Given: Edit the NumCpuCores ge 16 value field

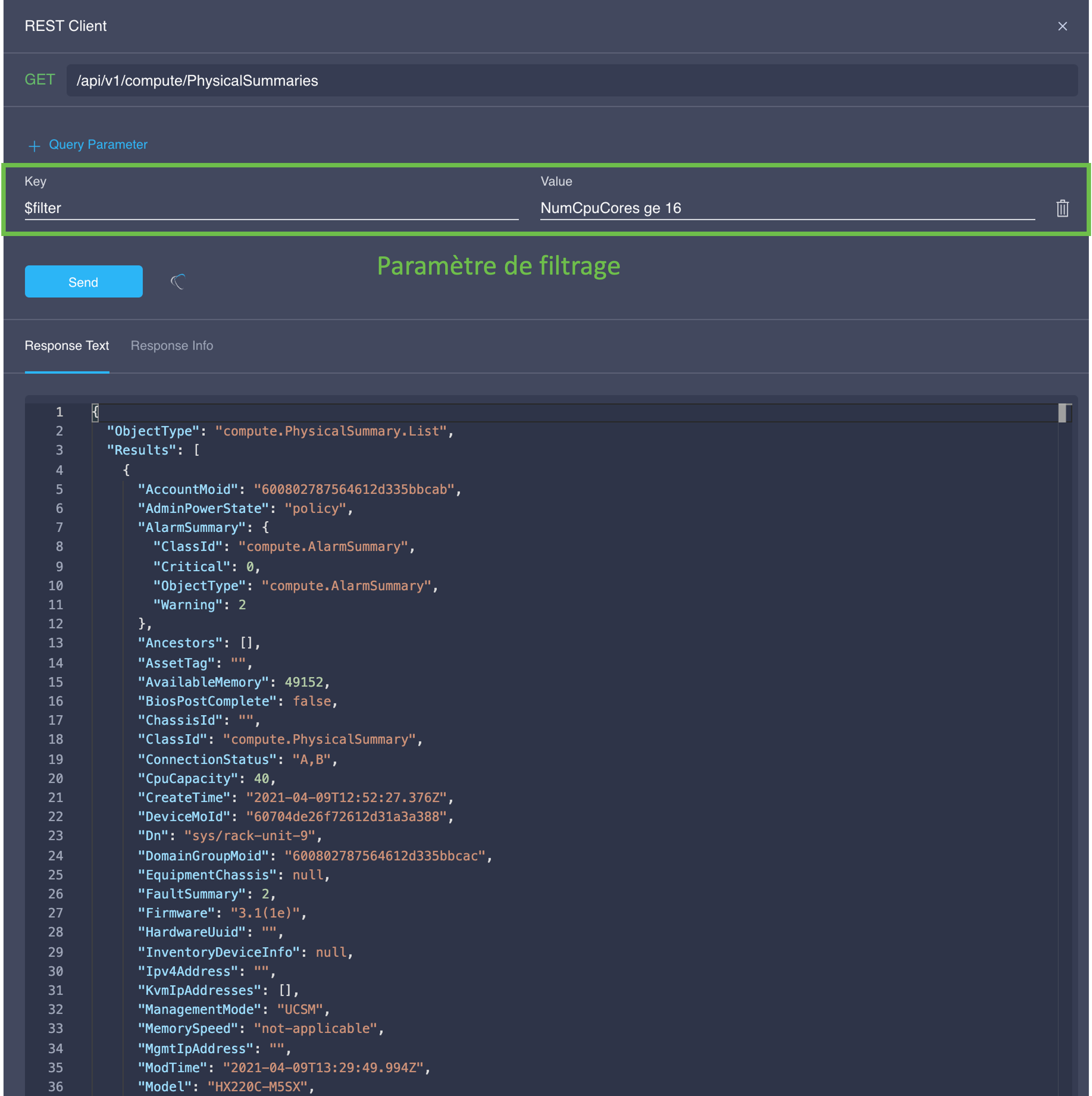Looking at the screenshot, I should pos(787,208).
